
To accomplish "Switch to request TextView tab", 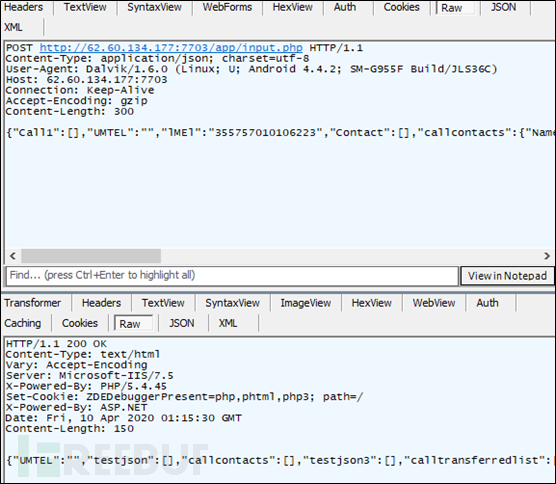I will coord(85,7).
